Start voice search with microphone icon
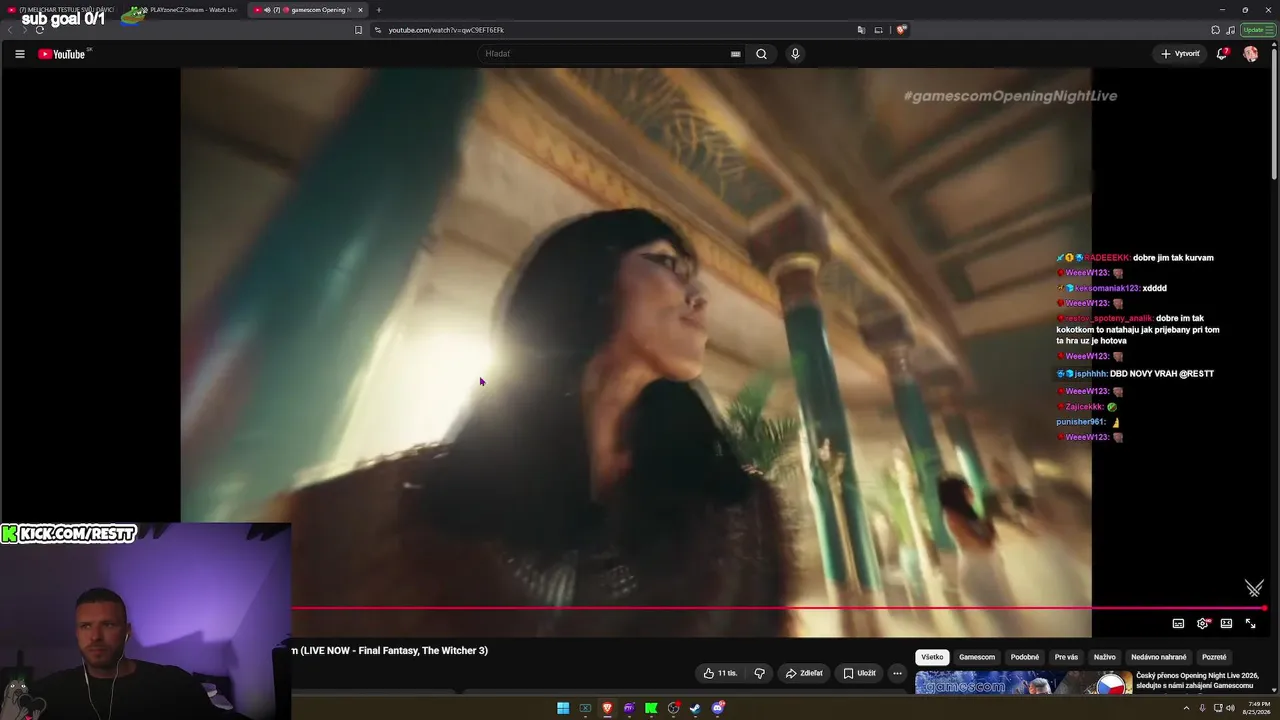The width and height of the screenshot is (1280, 720). point(795,54)
